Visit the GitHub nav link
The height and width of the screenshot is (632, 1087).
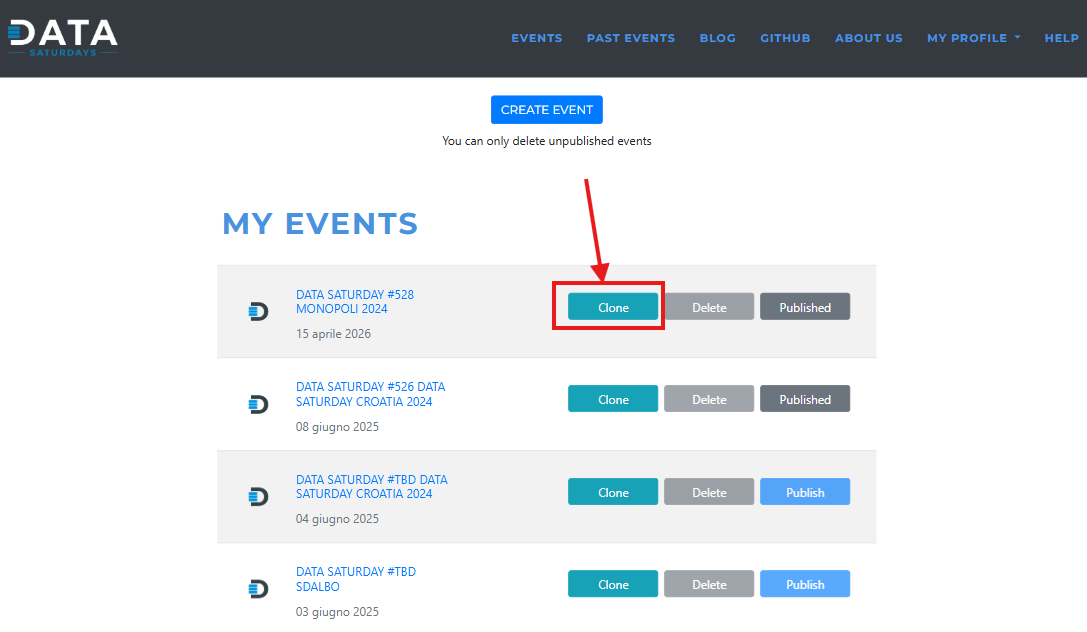(785, 38)
